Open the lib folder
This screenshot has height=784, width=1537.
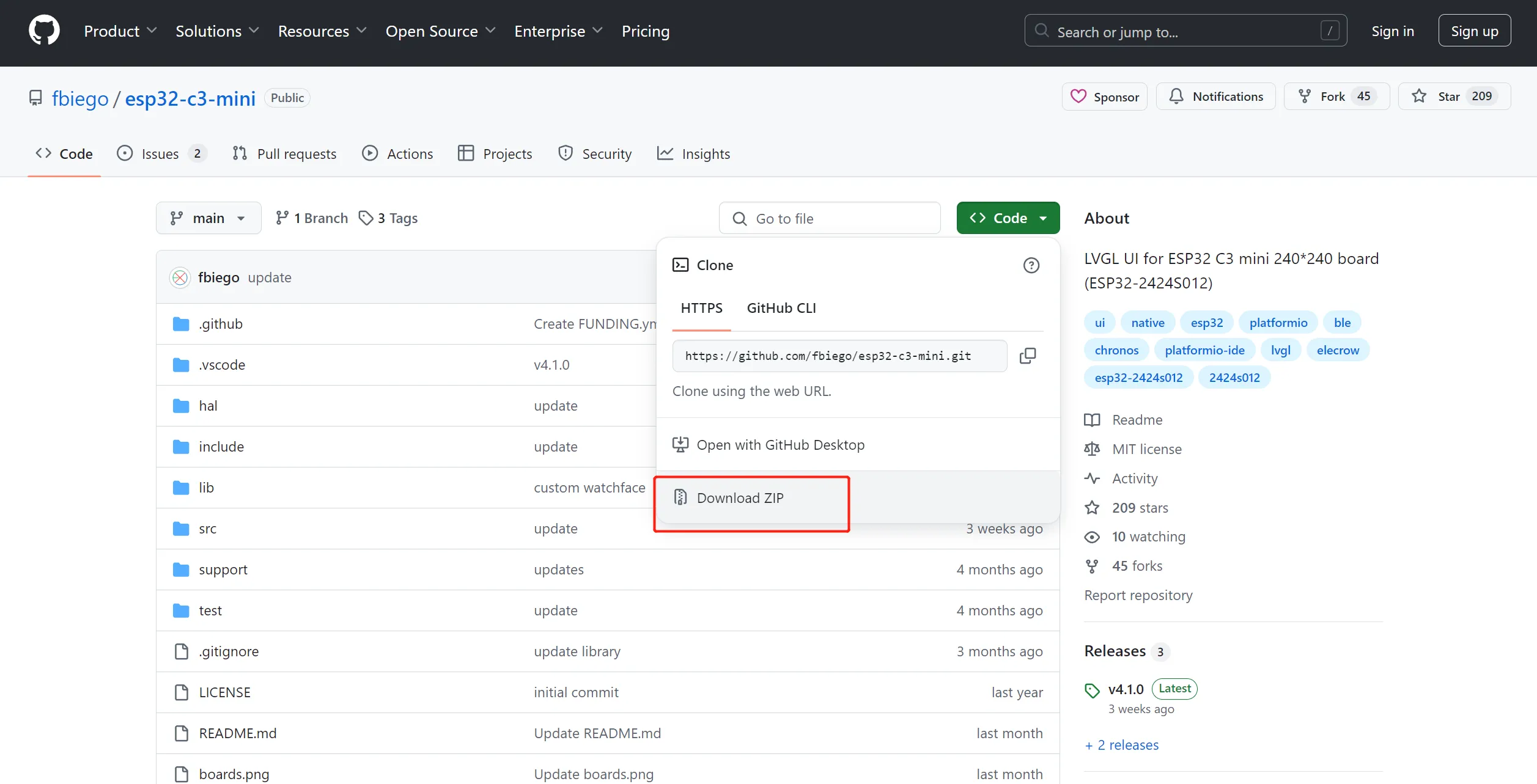[206, 488]
